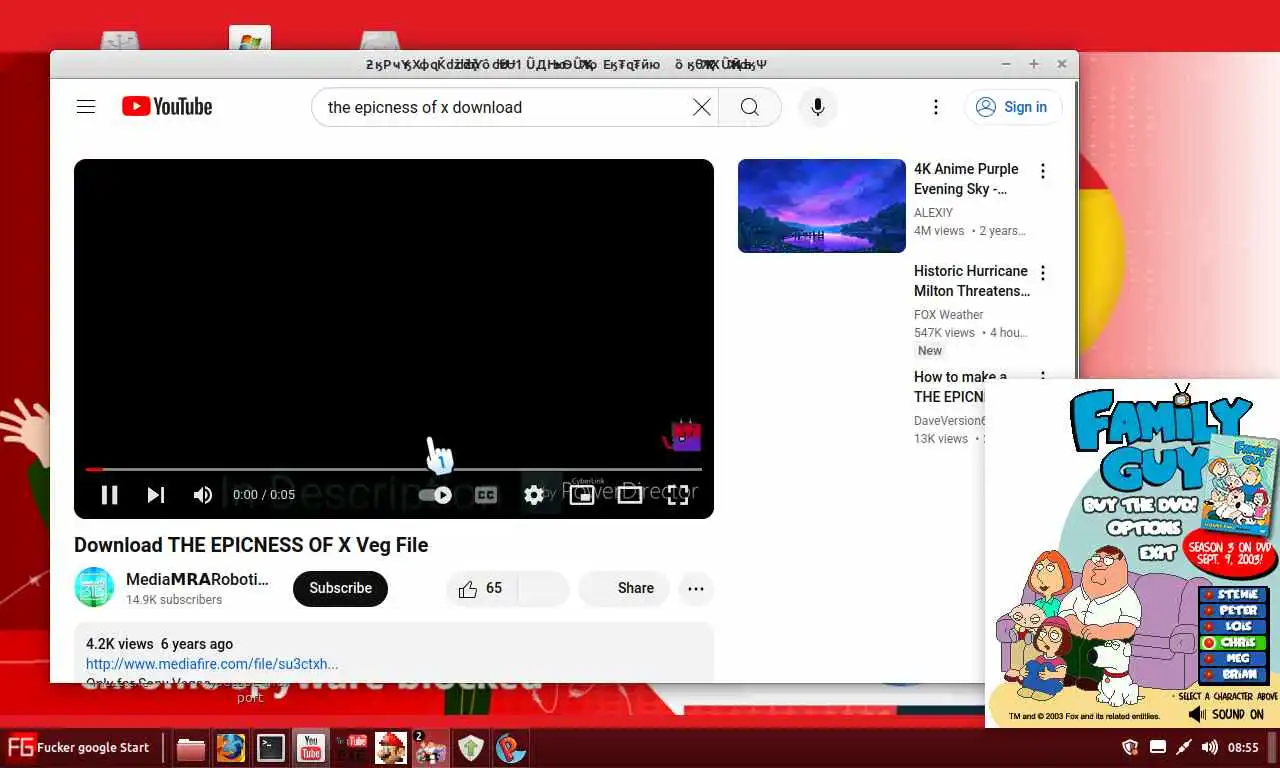Toggle the autoplay switch in the player
This screenshot has width=1280, height=768.
436,495
